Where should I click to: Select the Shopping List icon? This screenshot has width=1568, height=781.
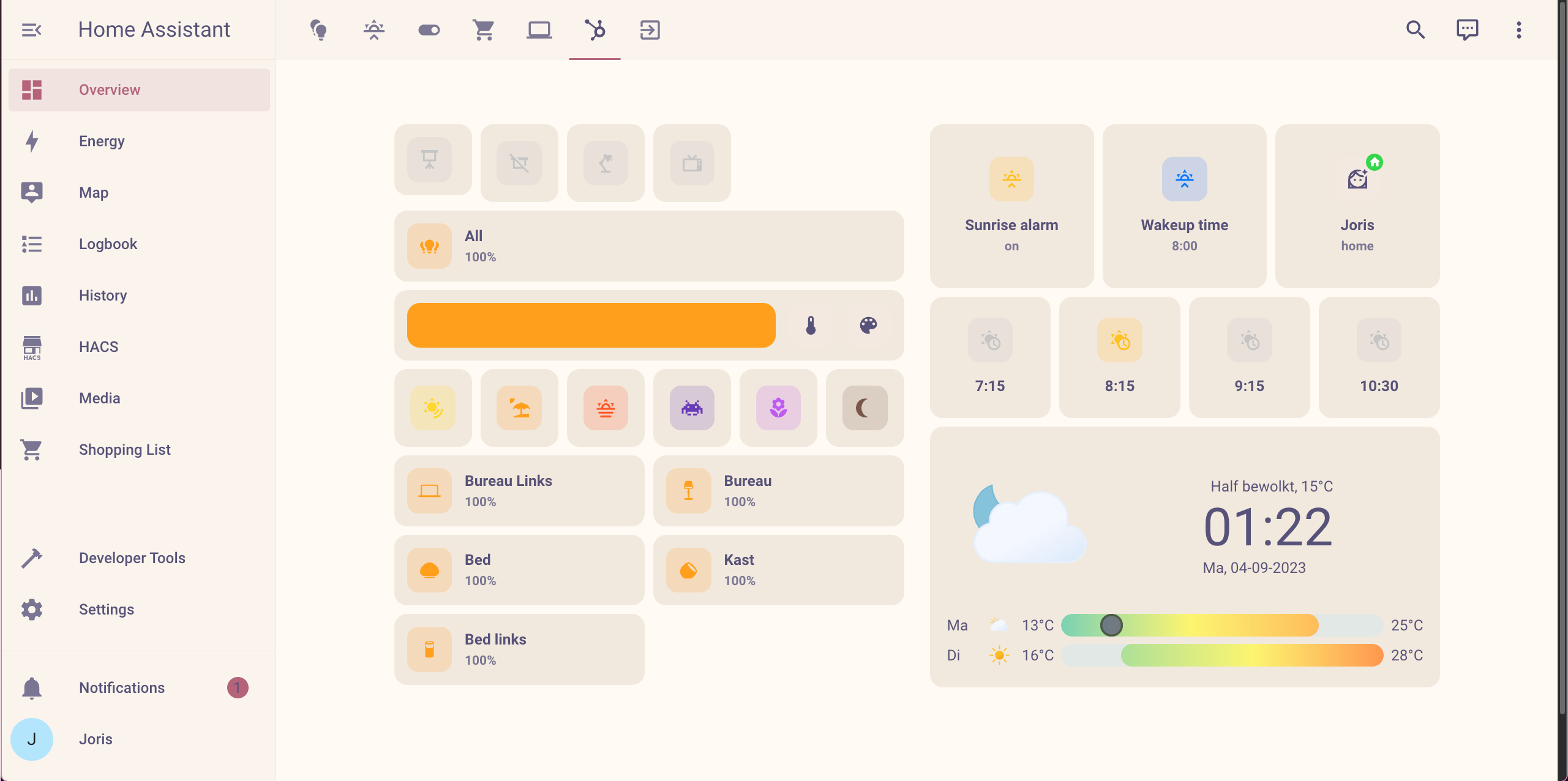click(33, 449)
